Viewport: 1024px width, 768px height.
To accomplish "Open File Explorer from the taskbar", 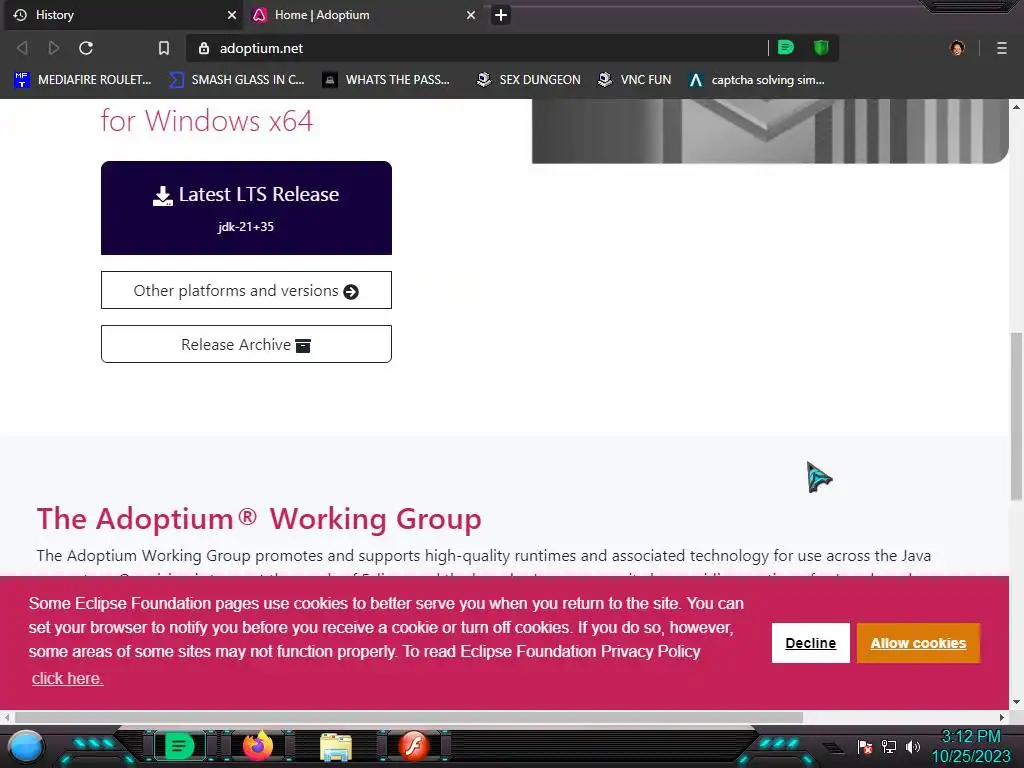I will pyautogui.click(x=336, y=747).
